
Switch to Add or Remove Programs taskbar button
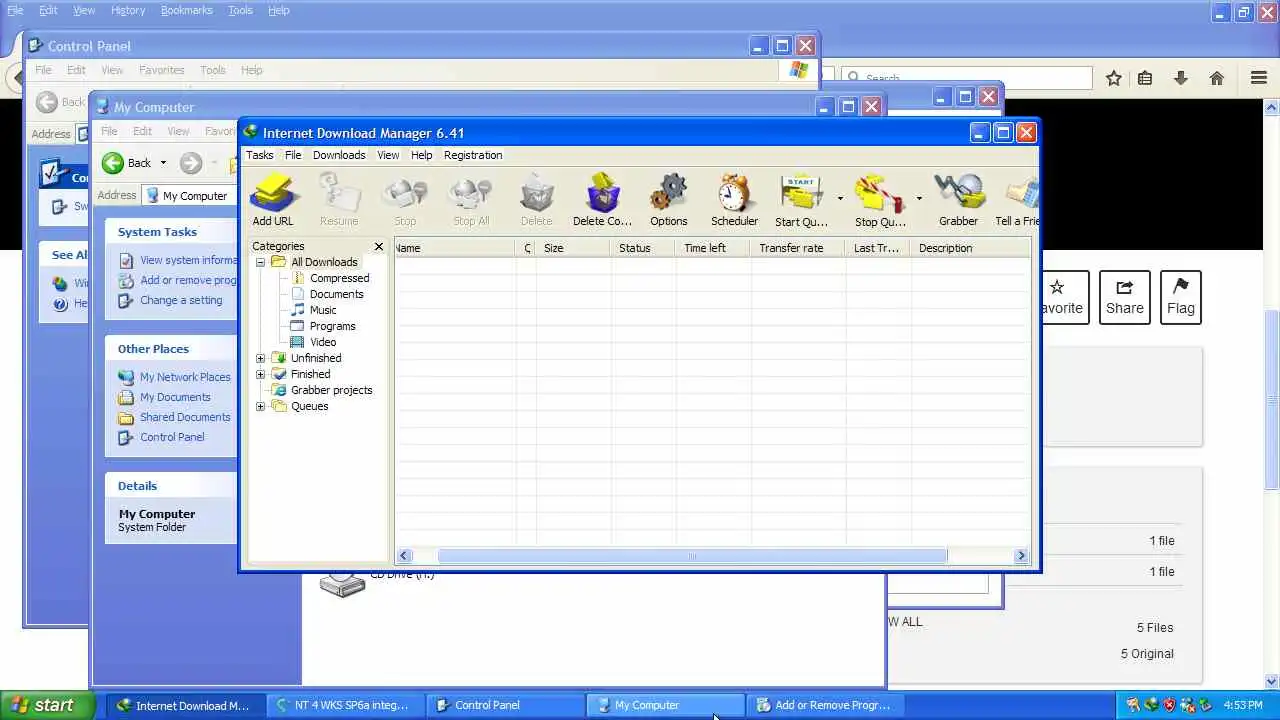tap(825, 705)
